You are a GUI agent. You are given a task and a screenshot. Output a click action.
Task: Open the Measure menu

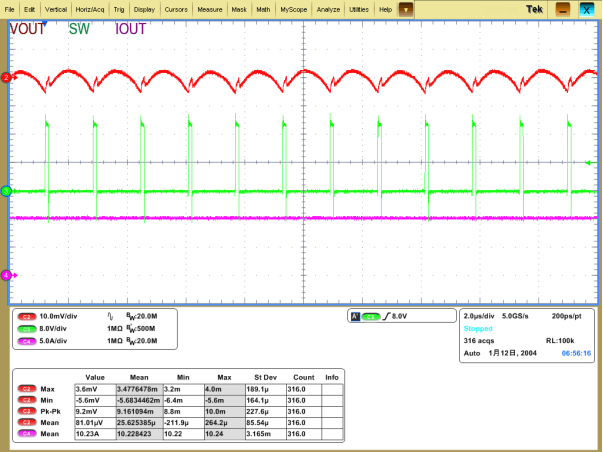(x=209, y=8)
